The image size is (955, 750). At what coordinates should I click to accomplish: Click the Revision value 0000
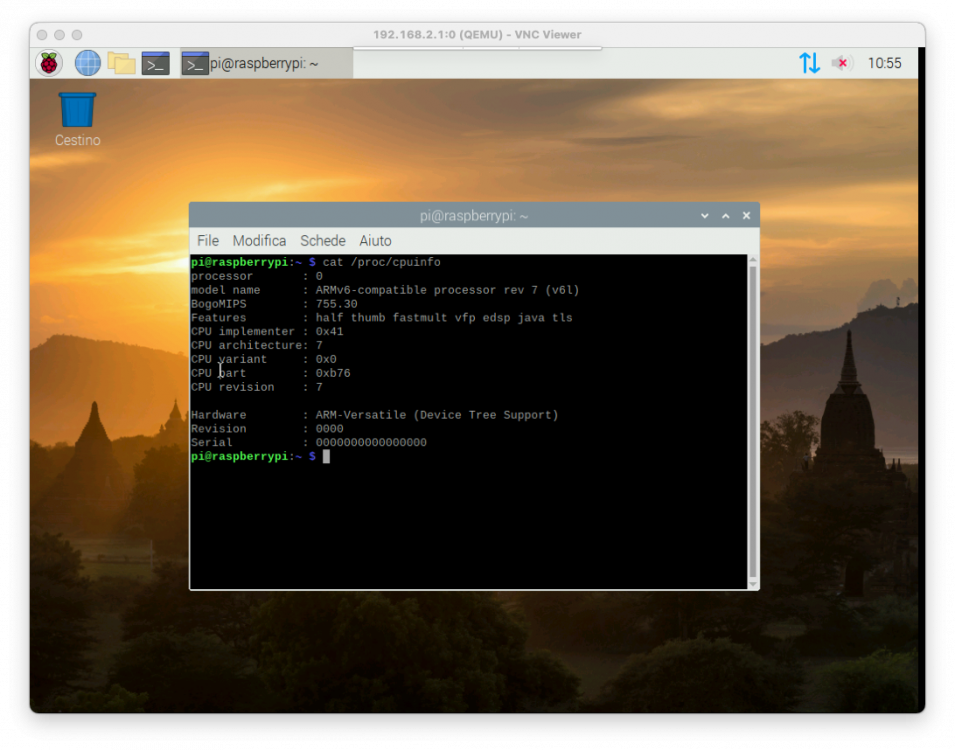coord(329,429)
